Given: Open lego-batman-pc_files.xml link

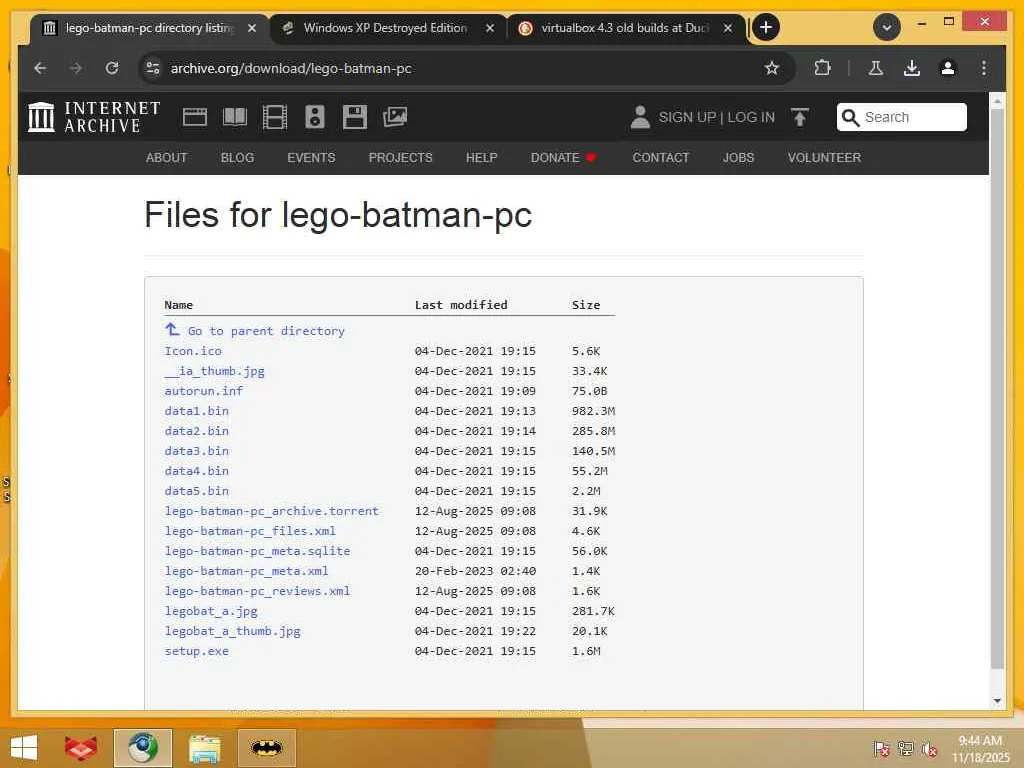Looking at the screenshot, I should click(250, 531).
